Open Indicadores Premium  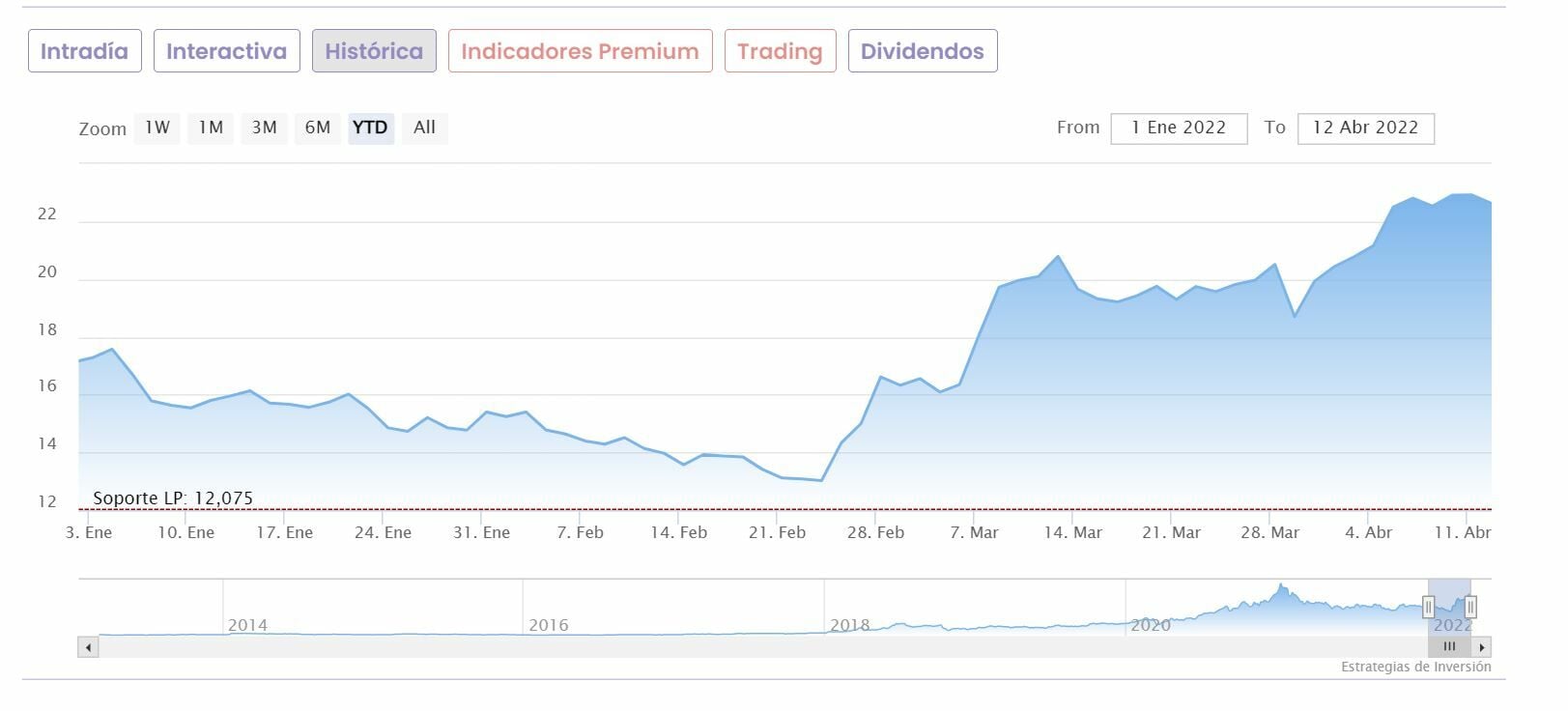click(580, 51)
